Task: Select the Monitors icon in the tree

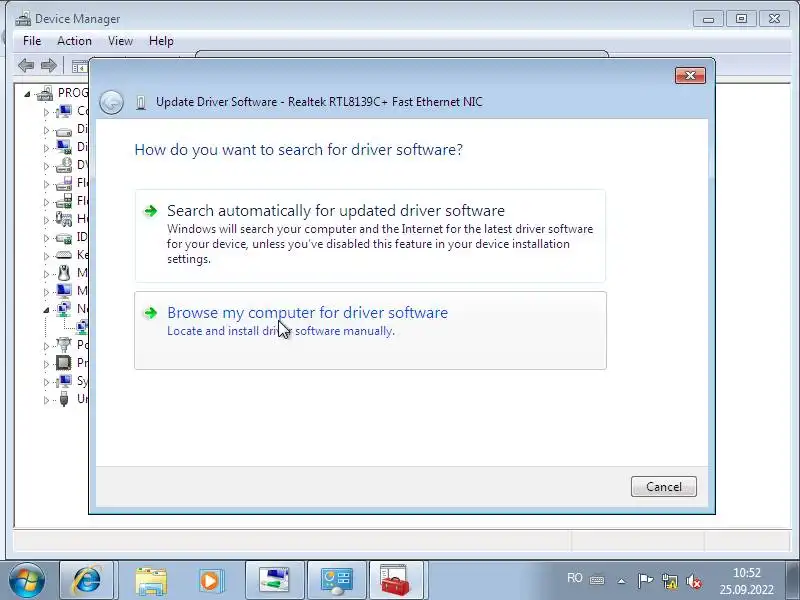Action: tap(64, 291)
